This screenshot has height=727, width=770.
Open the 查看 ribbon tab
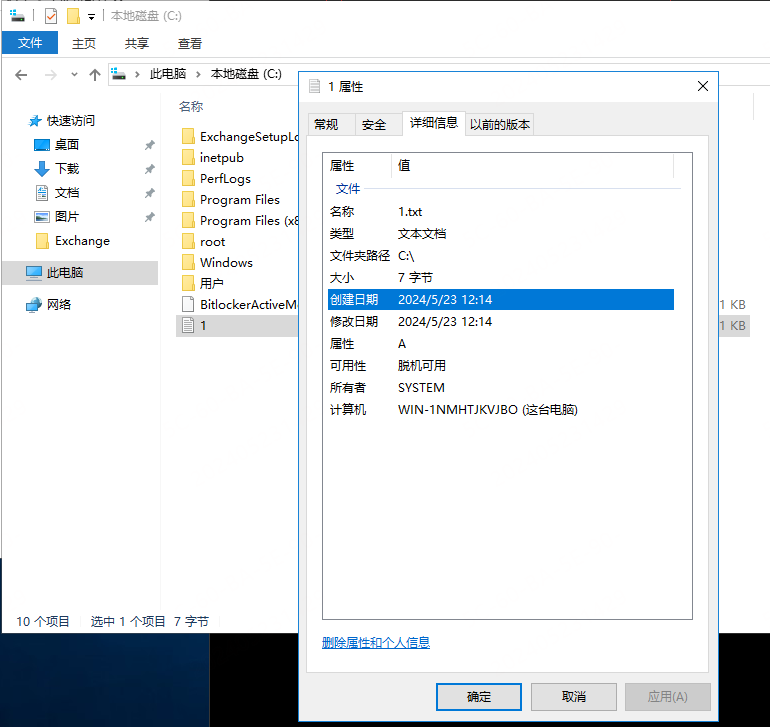[x=190, y=43]
